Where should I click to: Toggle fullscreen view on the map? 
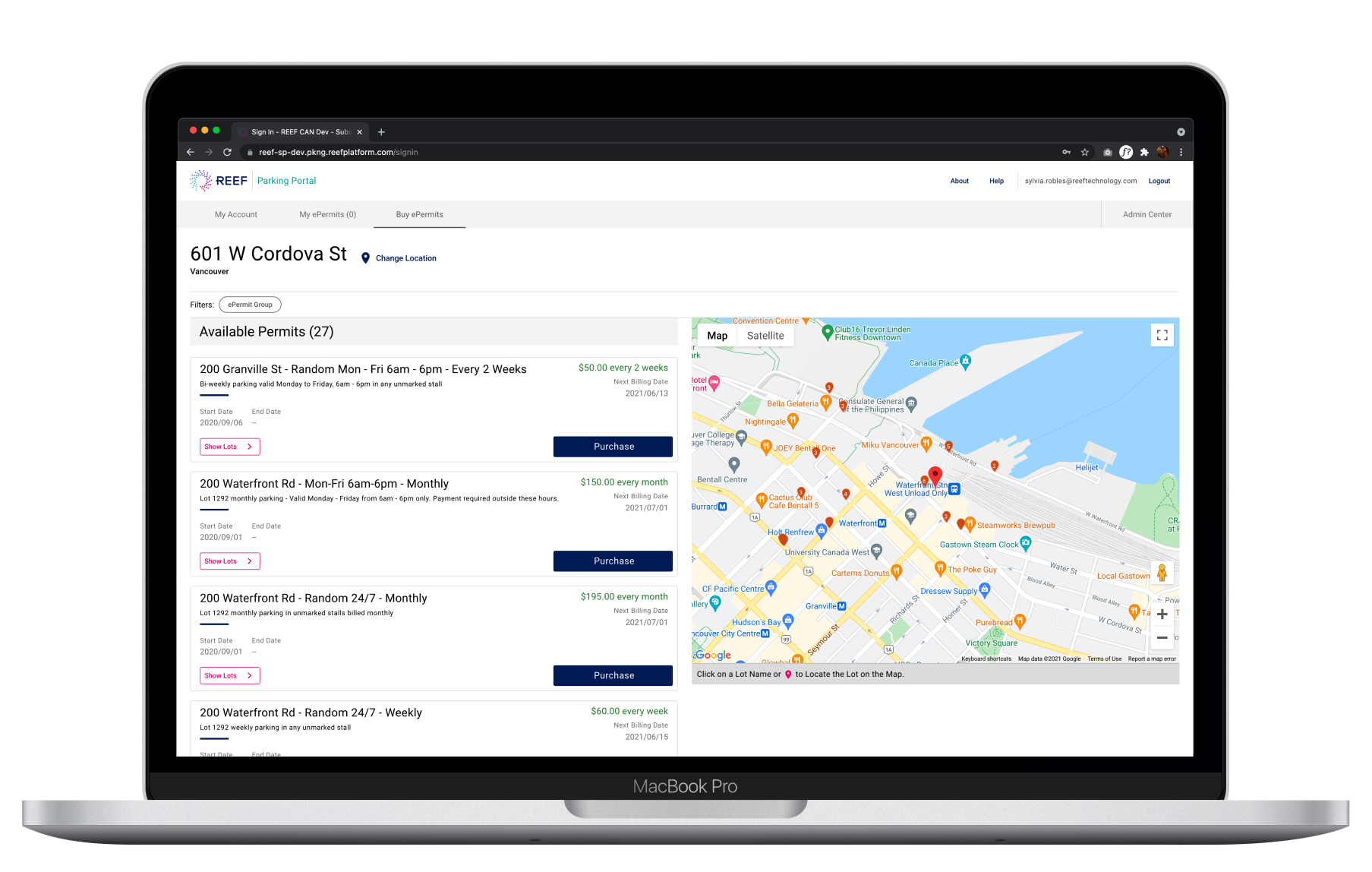click(1162, 335)
